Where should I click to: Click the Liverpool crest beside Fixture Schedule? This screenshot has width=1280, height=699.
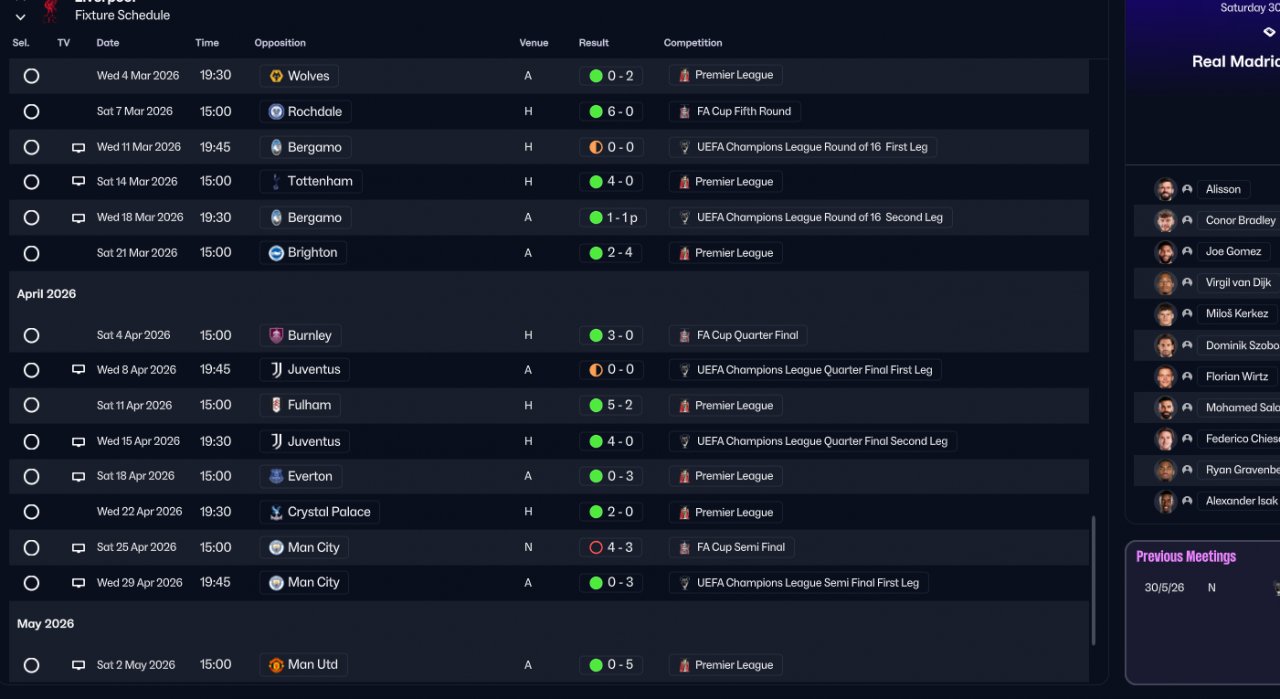coord(50,10)
